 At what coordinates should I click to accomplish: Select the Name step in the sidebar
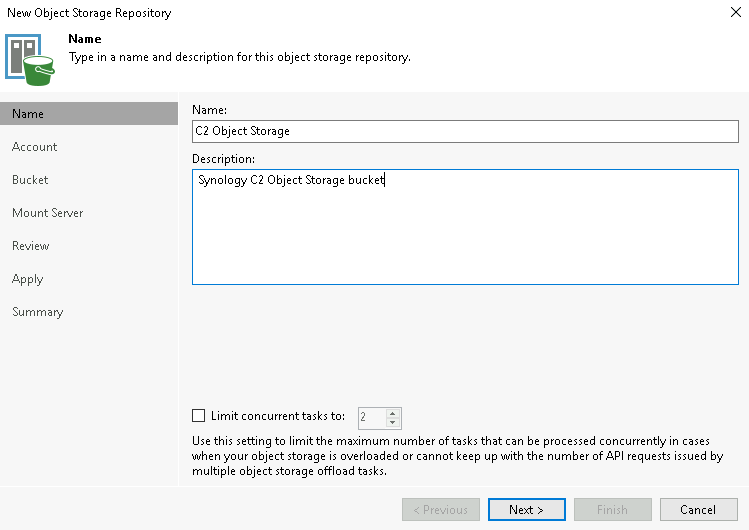coord(89,114)
